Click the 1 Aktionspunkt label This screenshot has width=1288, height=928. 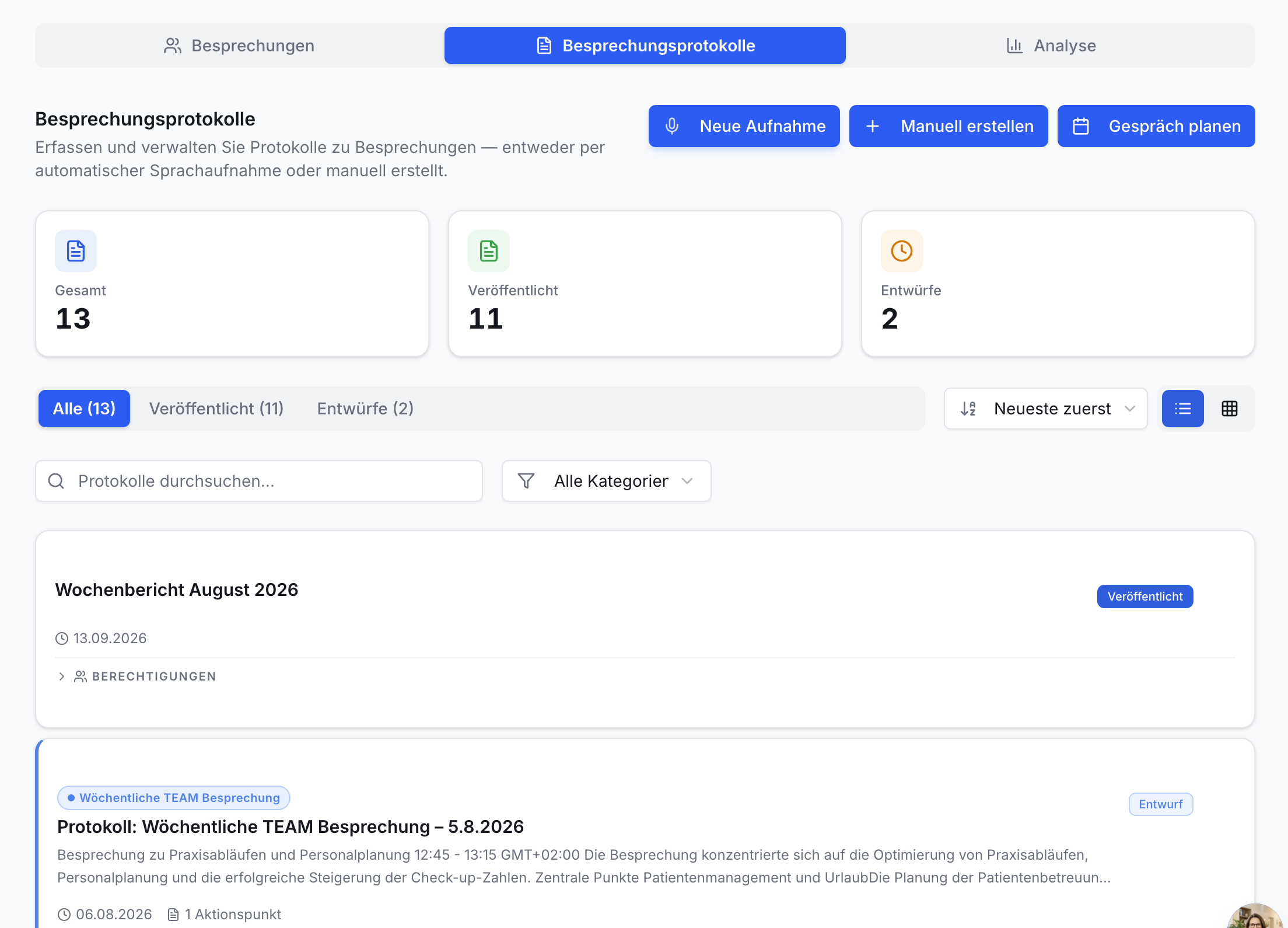coord(225,914)
